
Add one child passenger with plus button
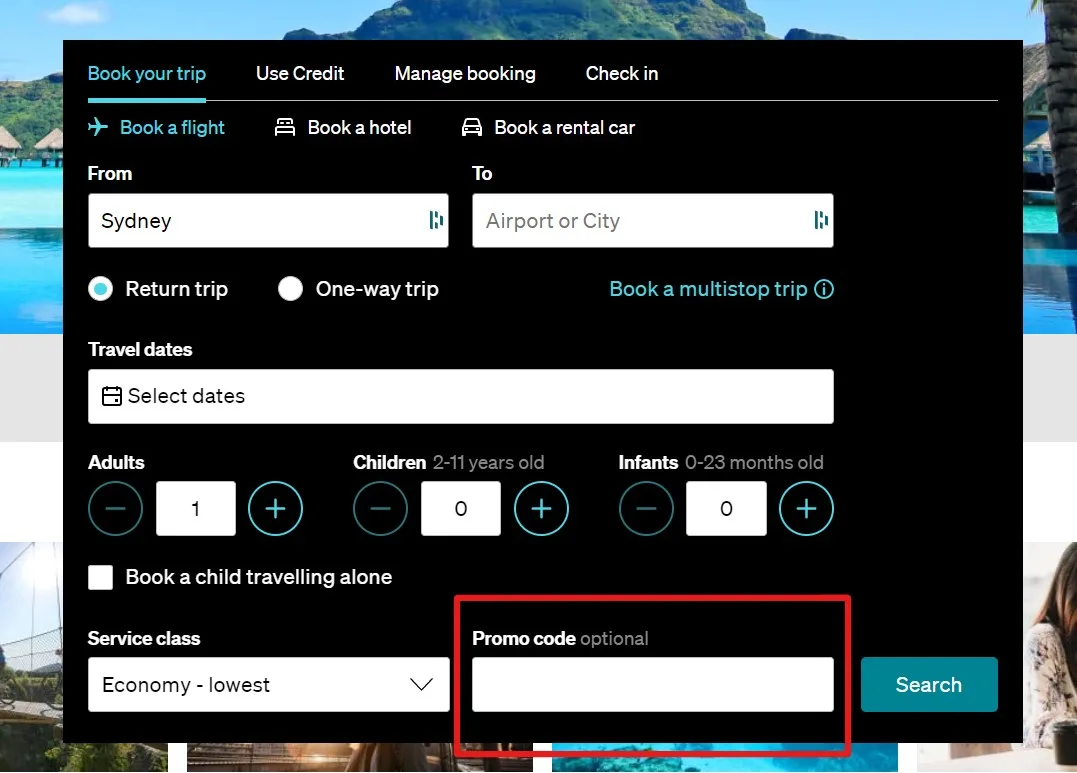[541, 509]
